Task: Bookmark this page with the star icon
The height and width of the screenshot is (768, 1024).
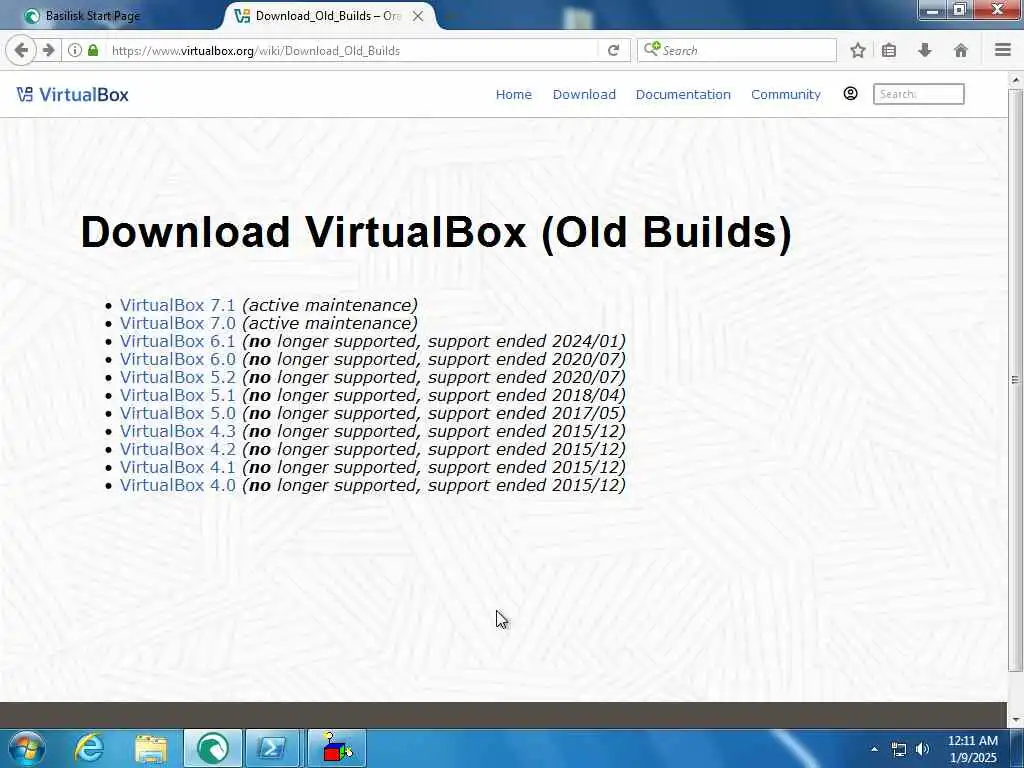Action: click(x=857, y=50)
